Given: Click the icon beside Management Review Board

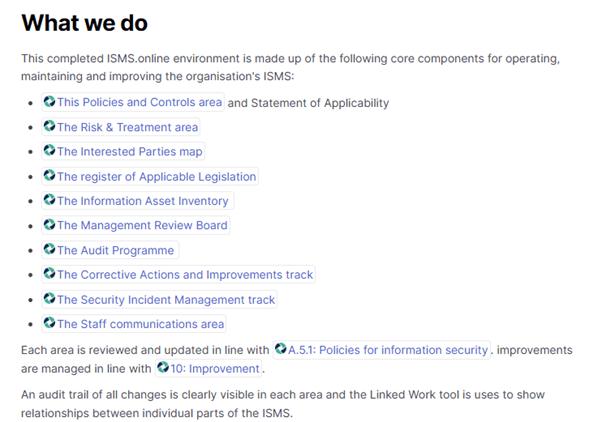Looking at the screenshot, I should (50, 224).
